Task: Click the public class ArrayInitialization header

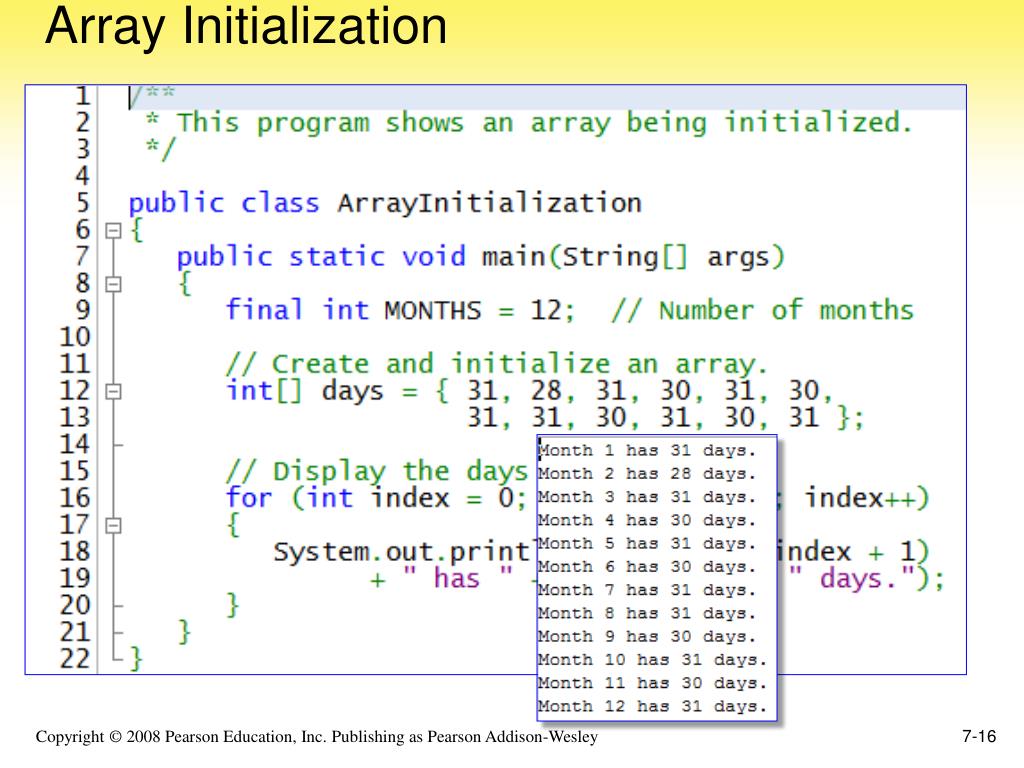Action: 385,203
